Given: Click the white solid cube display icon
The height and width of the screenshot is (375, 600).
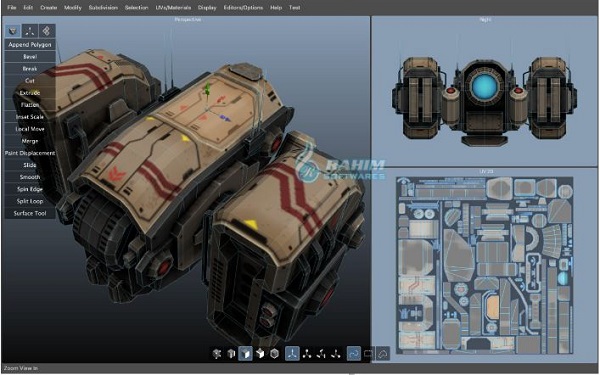Looking at the screenshot, I should [x=260, y=353].
